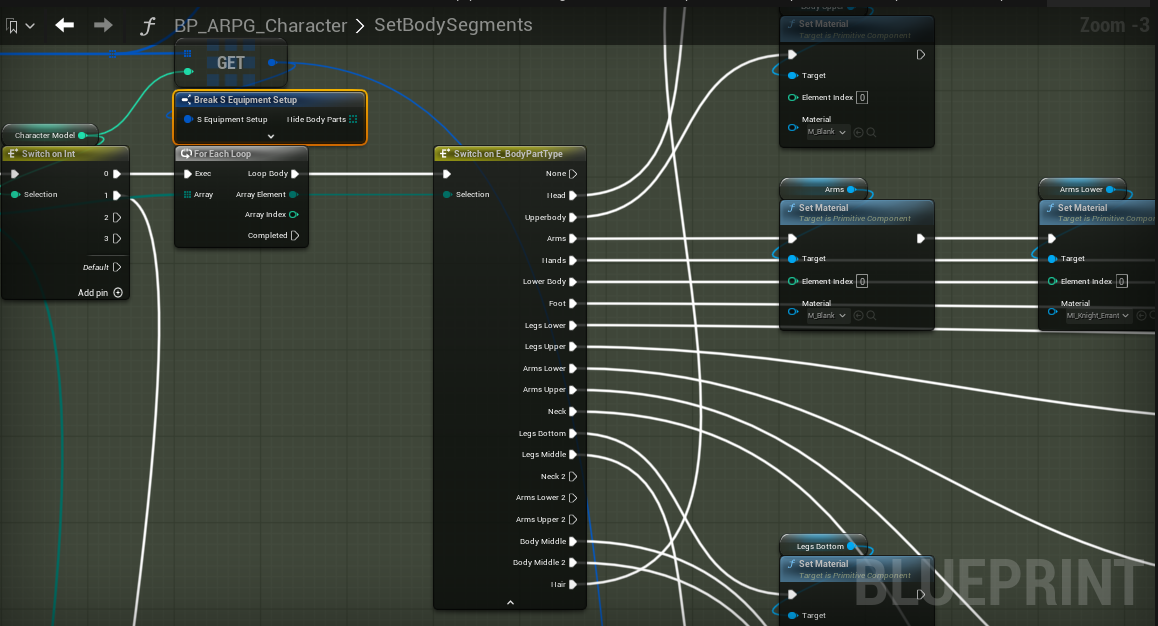Add a pin to Switch on Int
The image size is (1158, 626).
118,293
